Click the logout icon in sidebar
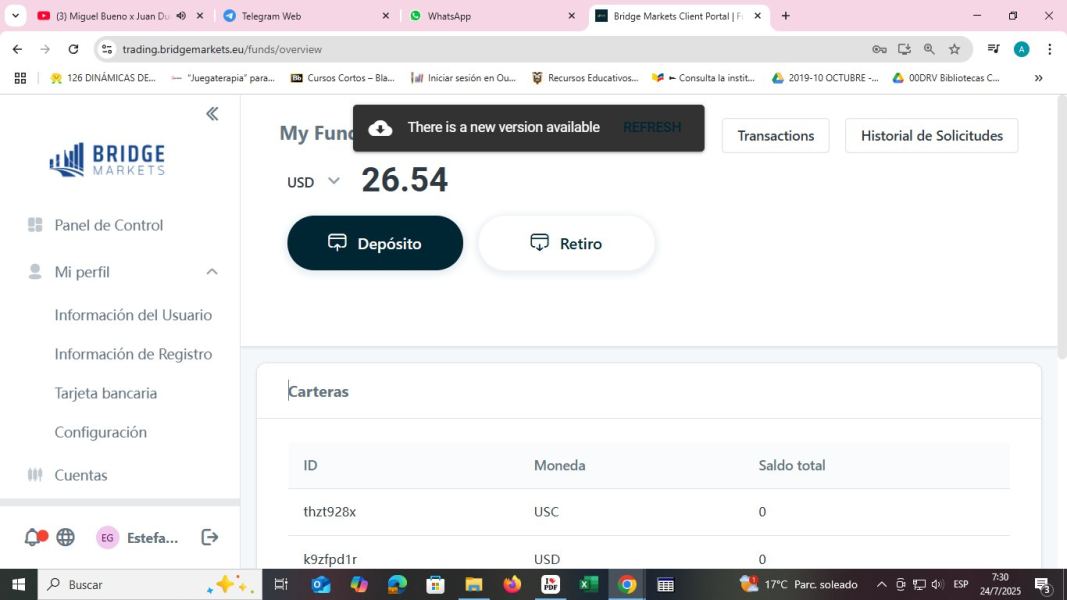The width and height of the screenshot is (1067, 600). click(x=210, y=537)
